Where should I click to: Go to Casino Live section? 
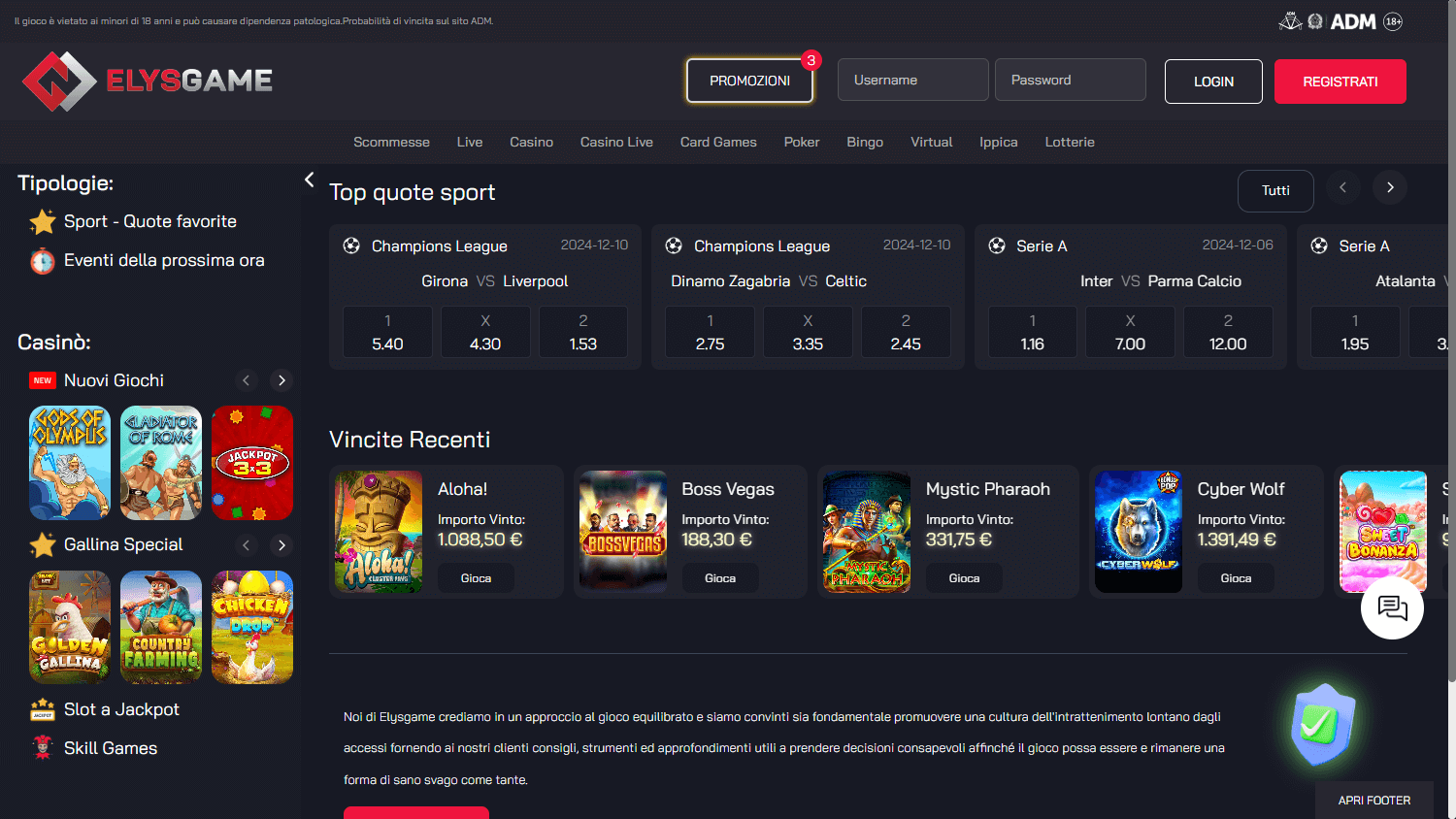616,142
